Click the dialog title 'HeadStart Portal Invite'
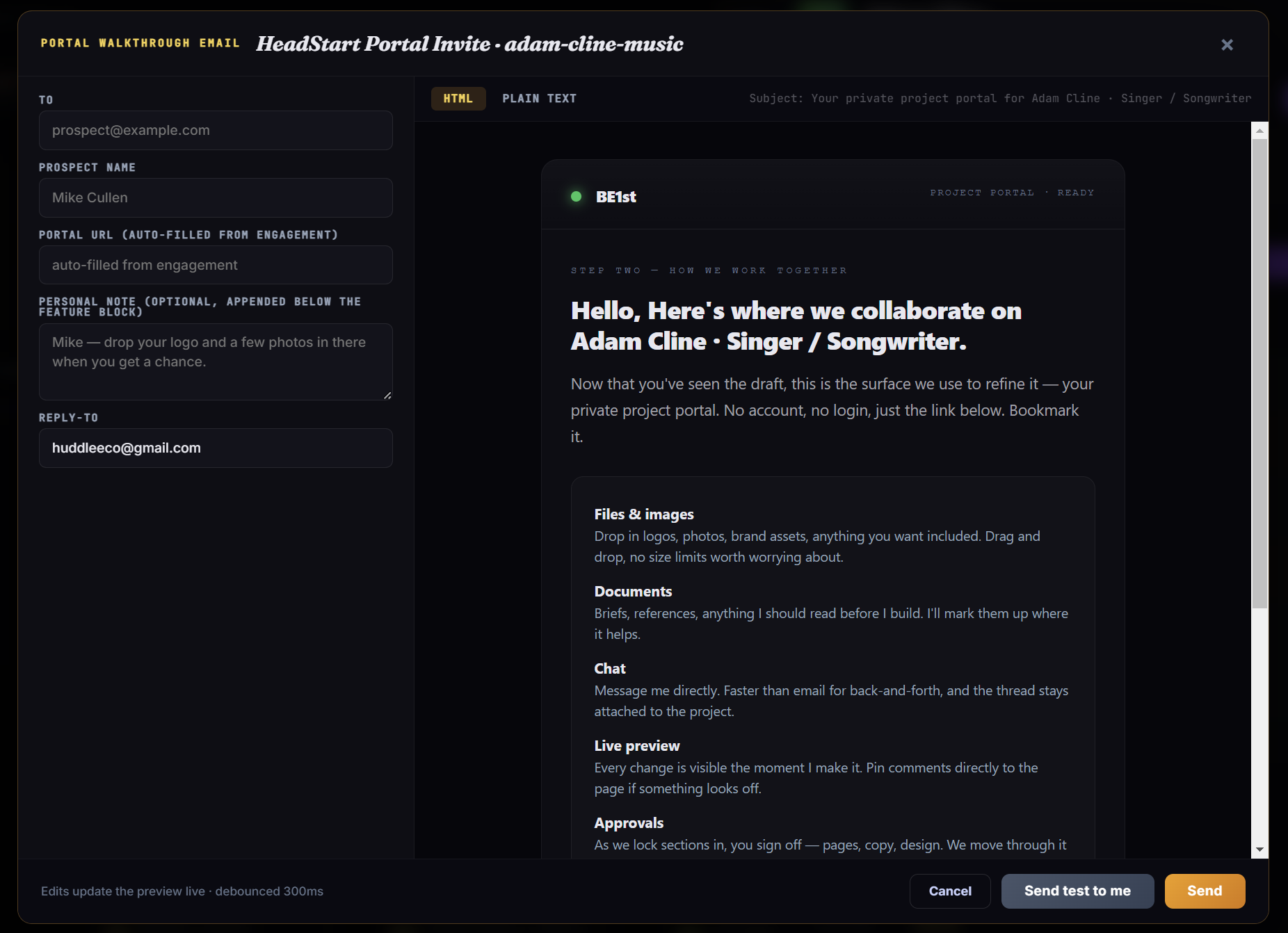 (470, 44)
